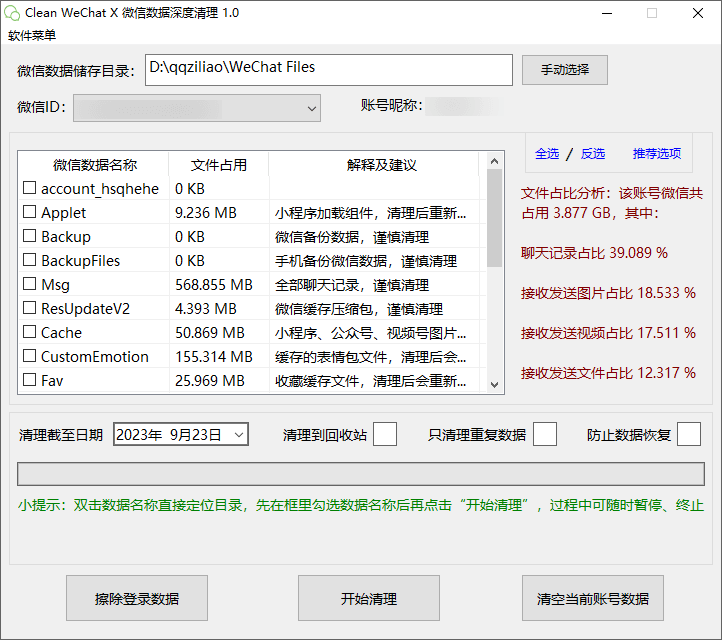Viewport: 722px width, 640px height.
Task: Click the 清空当前账号数据 button
Action: tap(593, 599)
